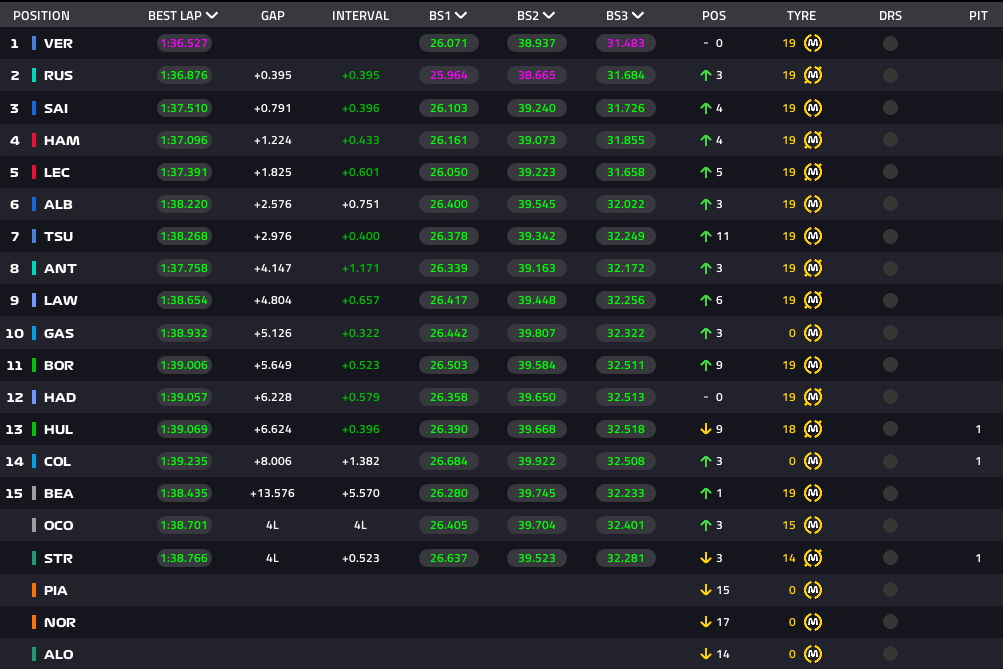Click the green position arrow for BOR
1003x669 pixels.
click(x=706, y=365)
